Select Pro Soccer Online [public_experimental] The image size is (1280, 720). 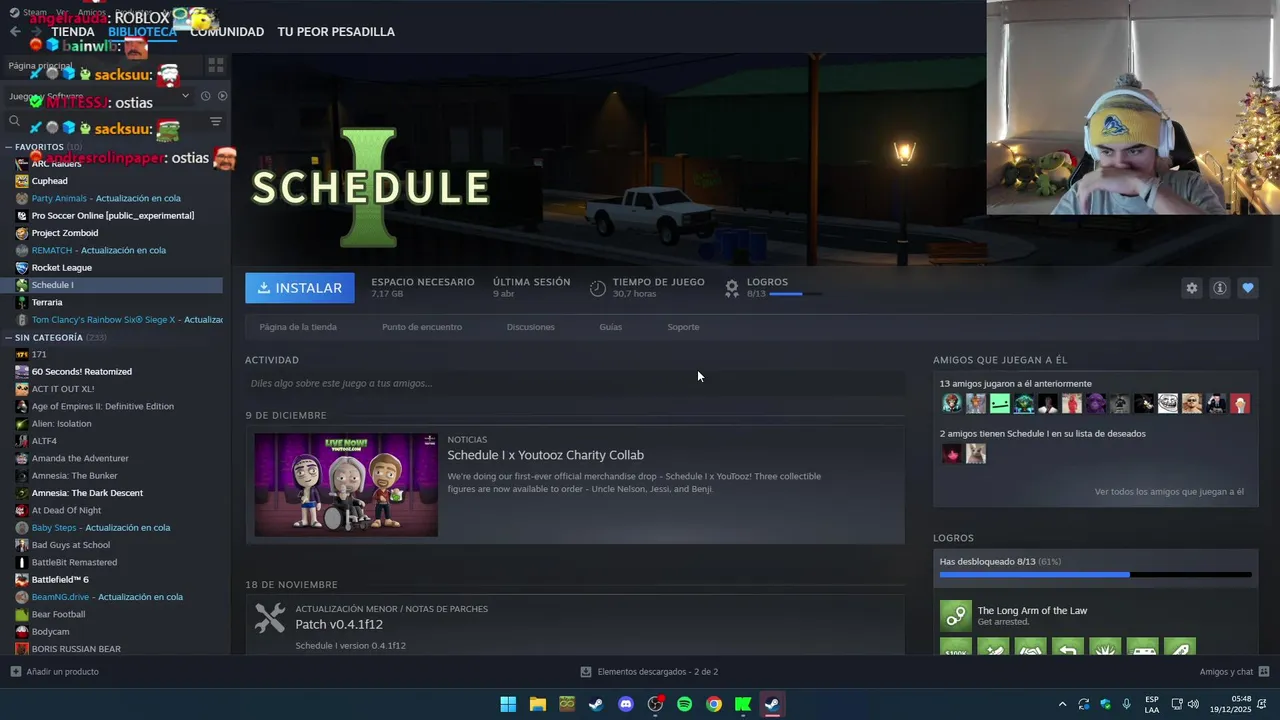pyautogui.click(x=113, y=216)
